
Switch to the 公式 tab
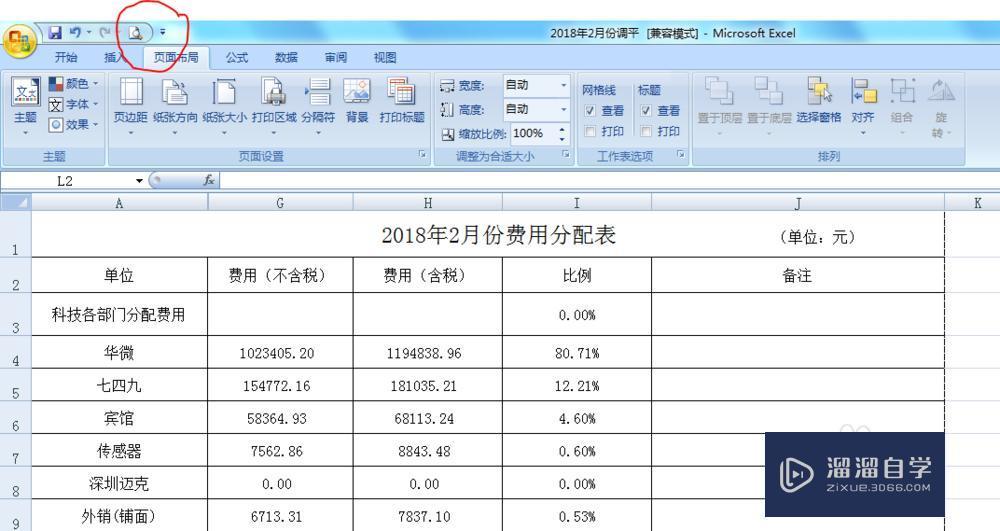coord(237,57)
